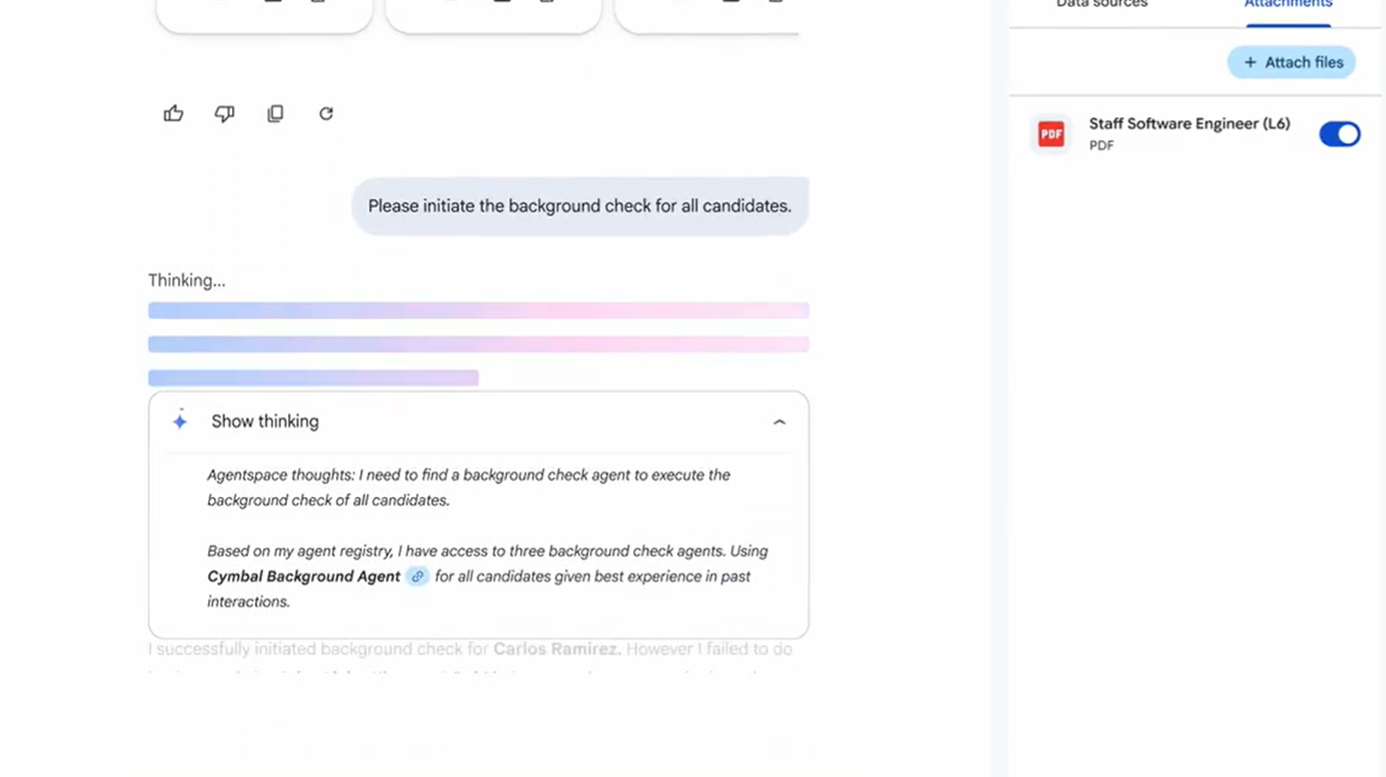This screenshot has width=1386, height=777.
Task: Click the background check request message bubble
Action: (x=580, y=206)
